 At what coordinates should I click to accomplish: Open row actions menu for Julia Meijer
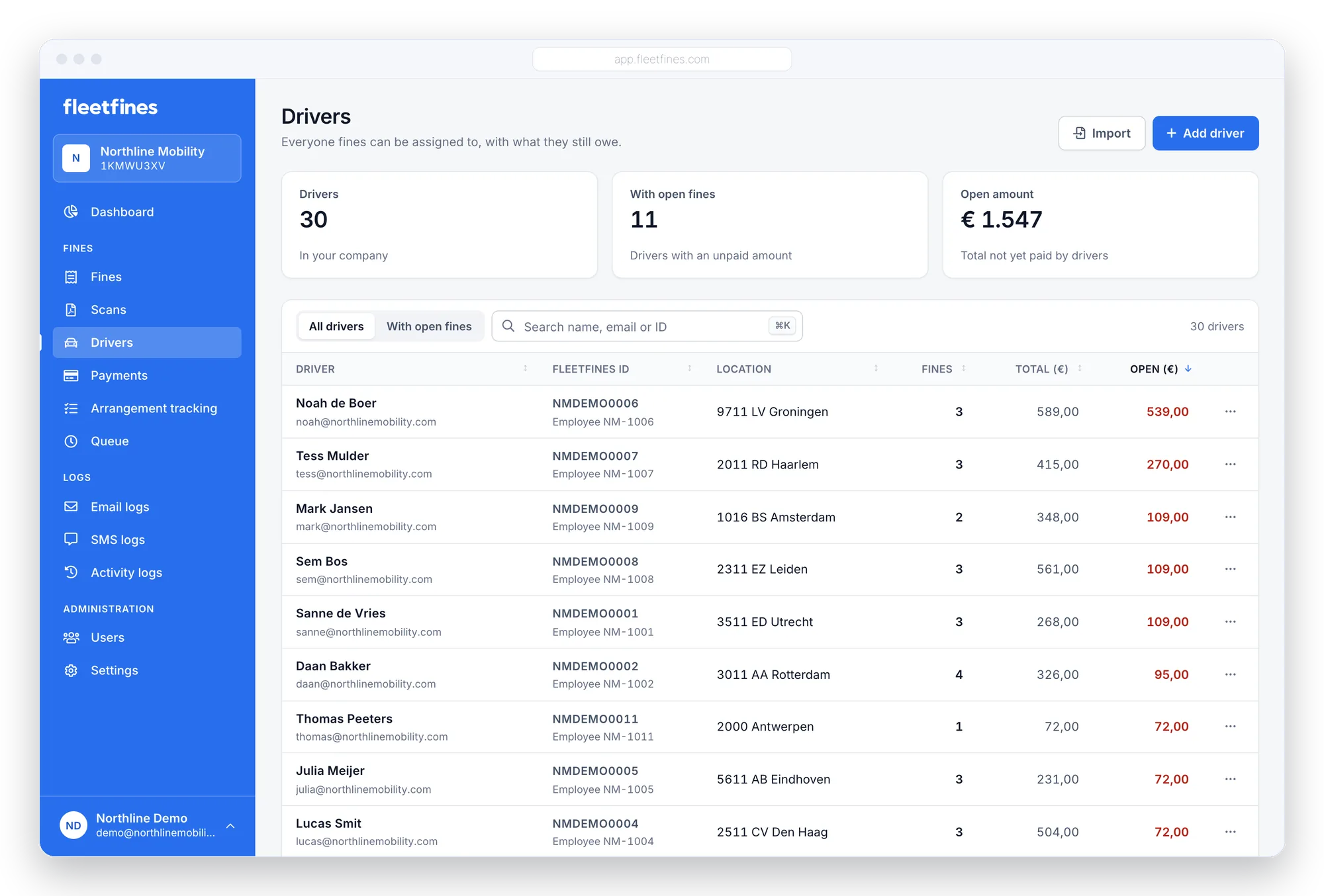(1231, 779)
